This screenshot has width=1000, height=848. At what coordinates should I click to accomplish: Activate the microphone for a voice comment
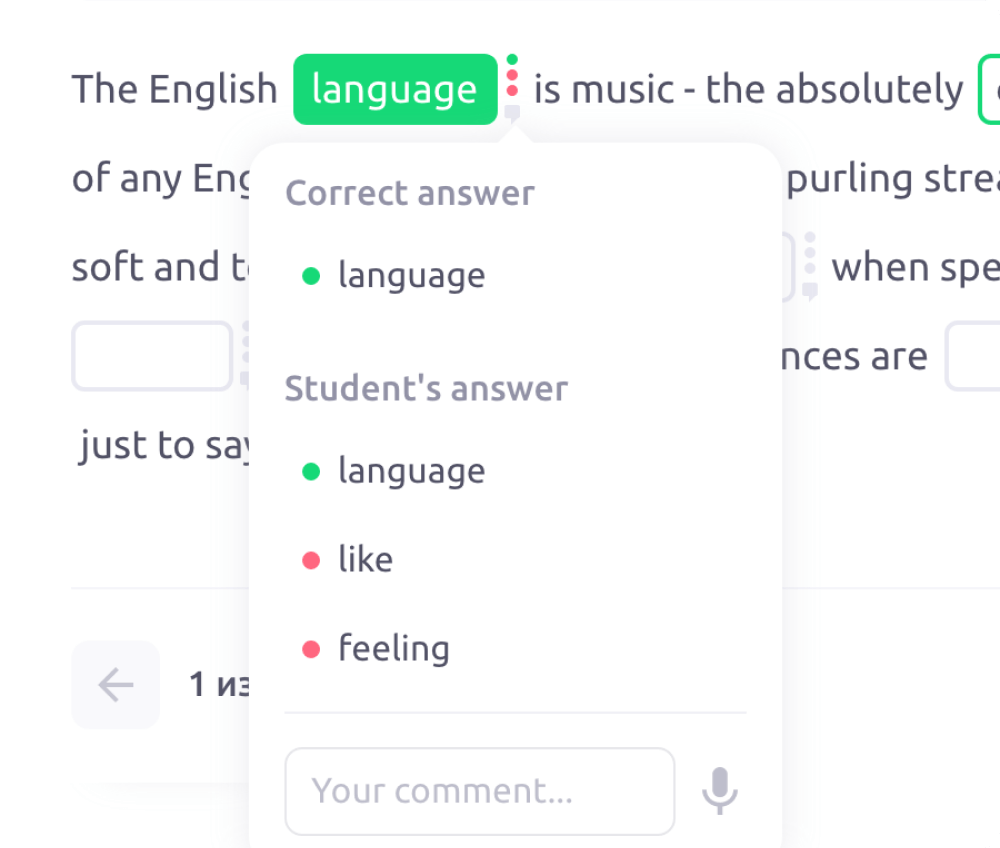point(719,791)
